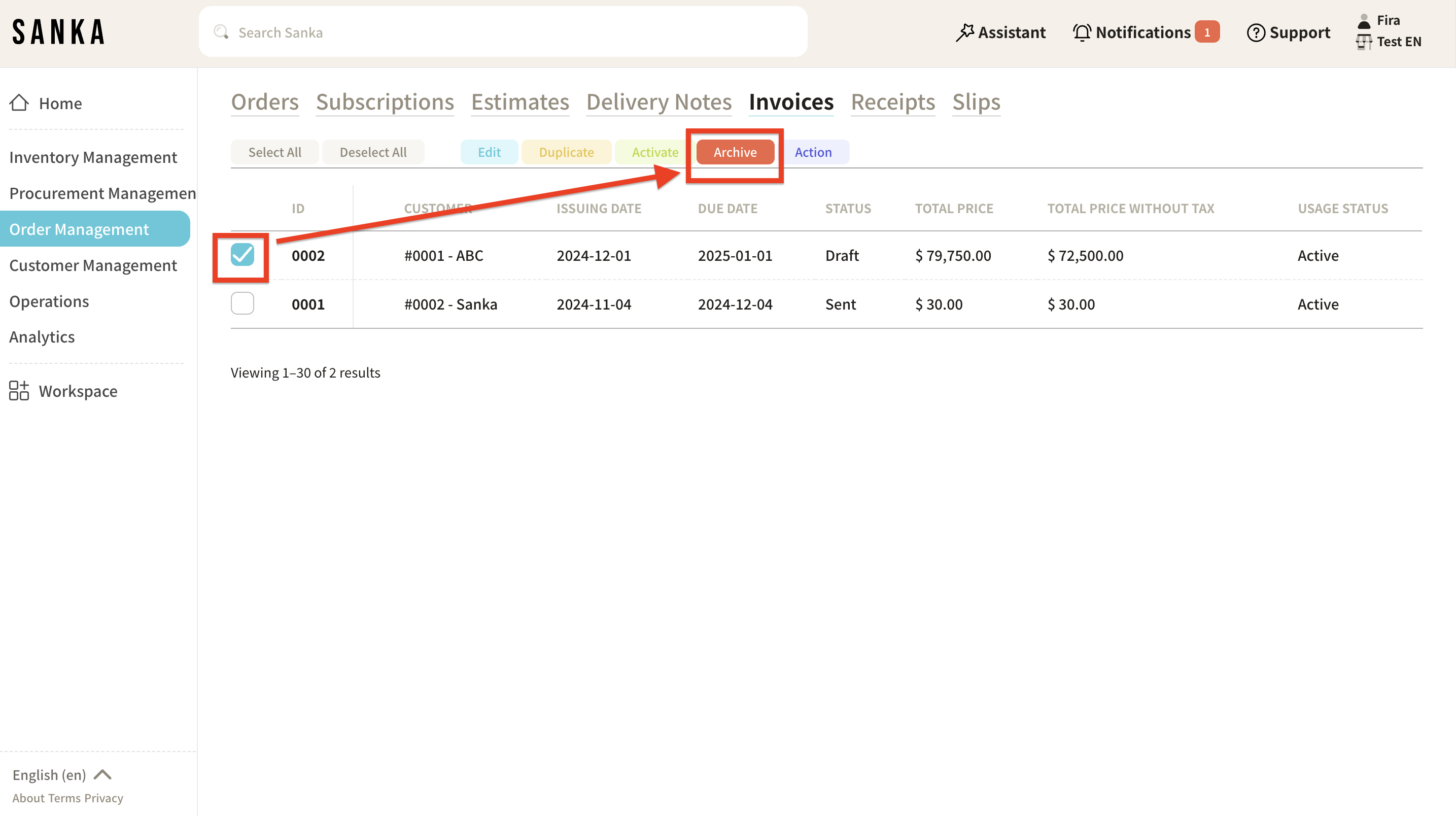Click the Workspace grid icon
The width and height of the screenshot is (1456, 816).
pos(19,391)
